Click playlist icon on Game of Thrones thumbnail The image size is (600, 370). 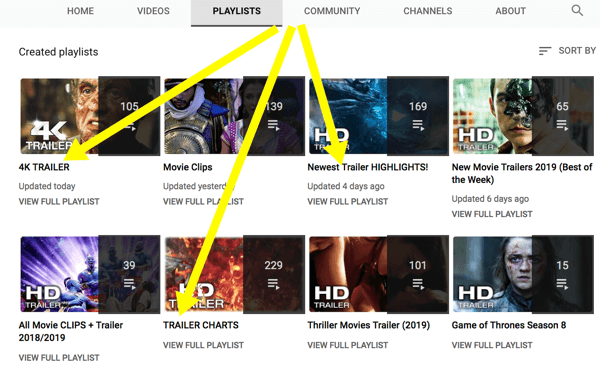pos(562,284)
